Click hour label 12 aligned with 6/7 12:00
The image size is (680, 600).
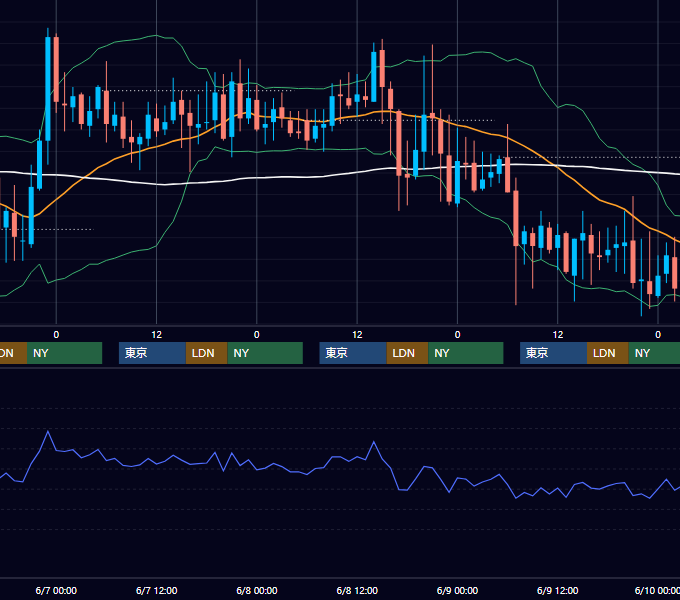pyautogui.click(x=157, y=335)
